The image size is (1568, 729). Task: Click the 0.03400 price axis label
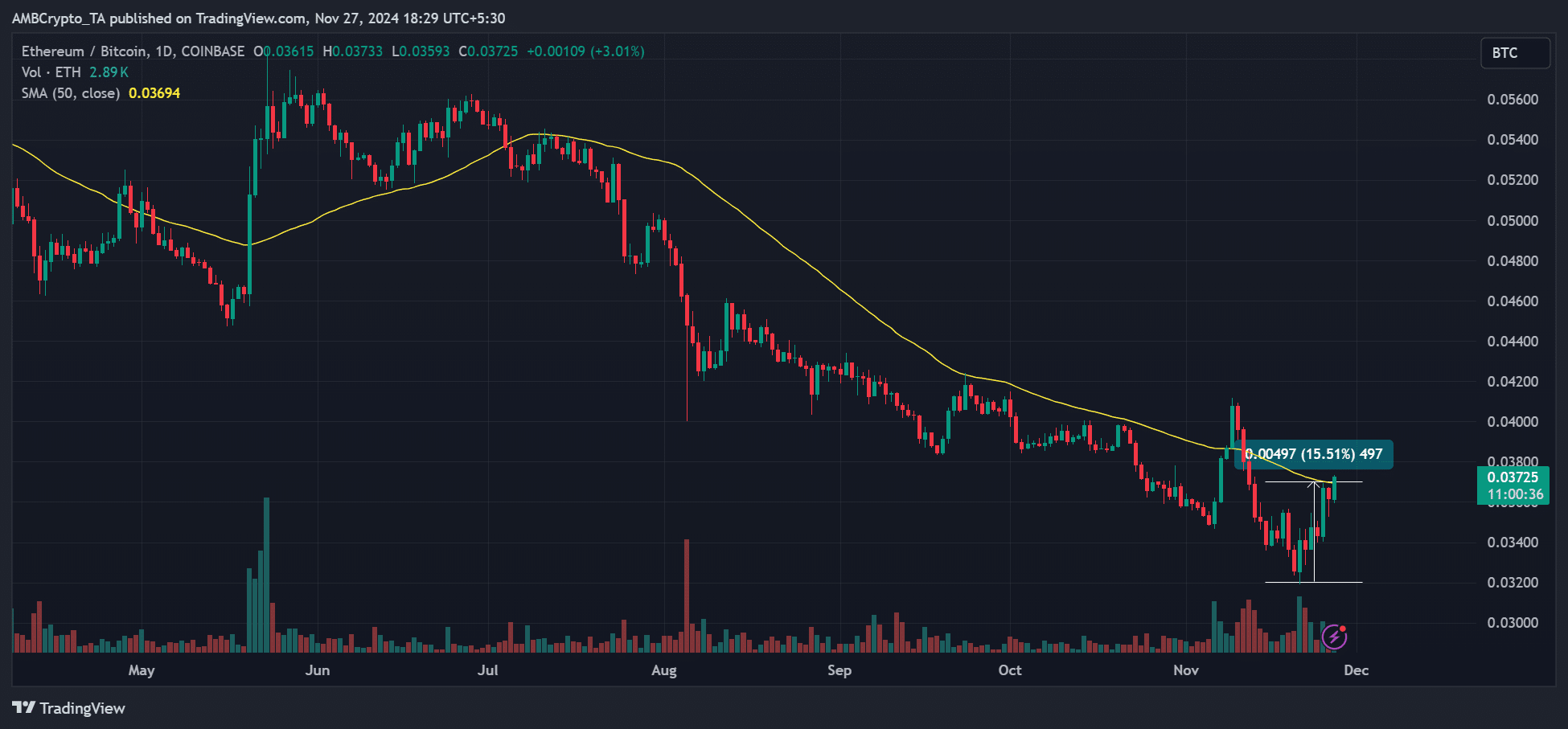(1513, 543)
